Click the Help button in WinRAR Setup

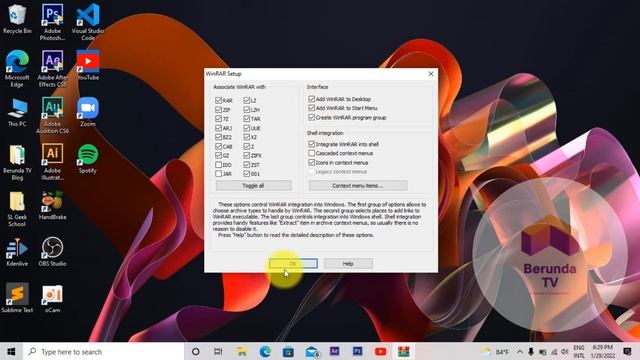tap(348, 264)
